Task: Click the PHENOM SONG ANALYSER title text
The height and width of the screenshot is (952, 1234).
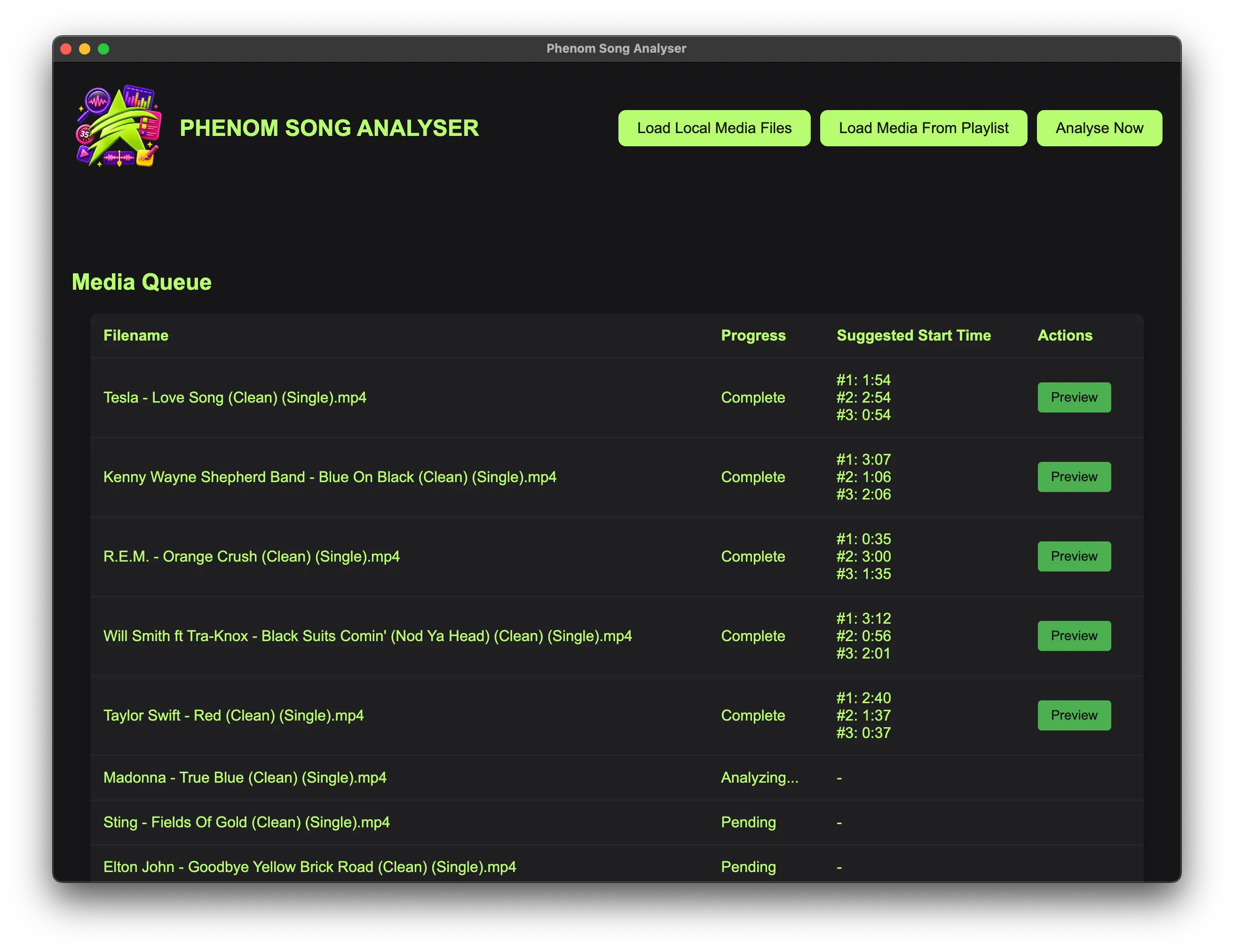Action: [329, 128]
